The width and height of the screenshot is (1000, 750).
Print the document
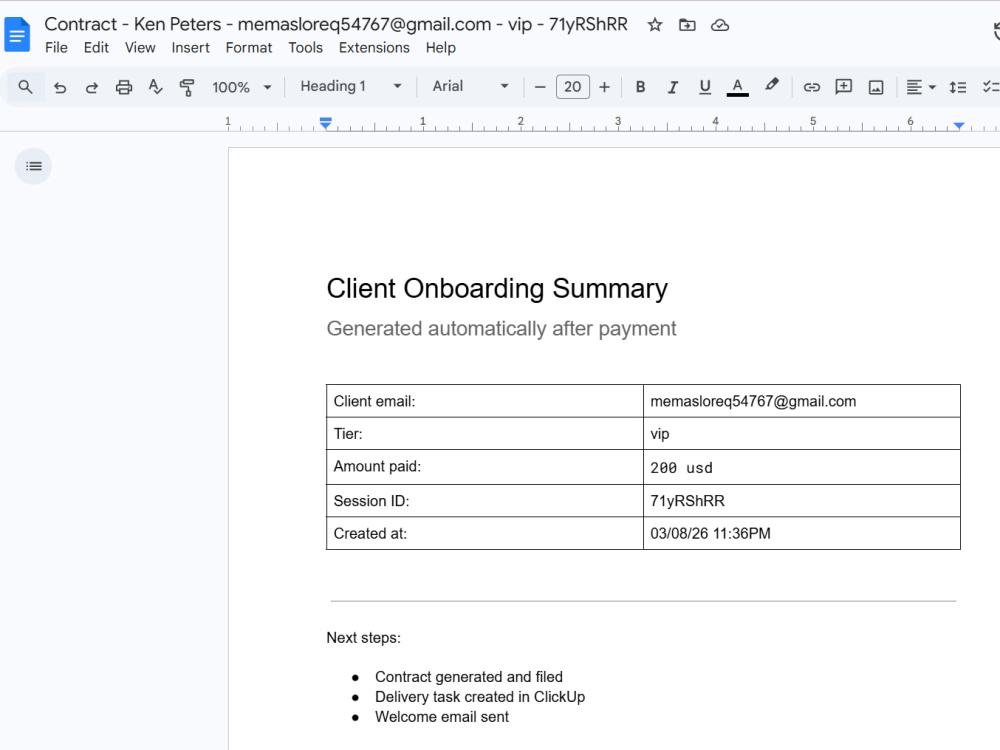click(124, 87)
